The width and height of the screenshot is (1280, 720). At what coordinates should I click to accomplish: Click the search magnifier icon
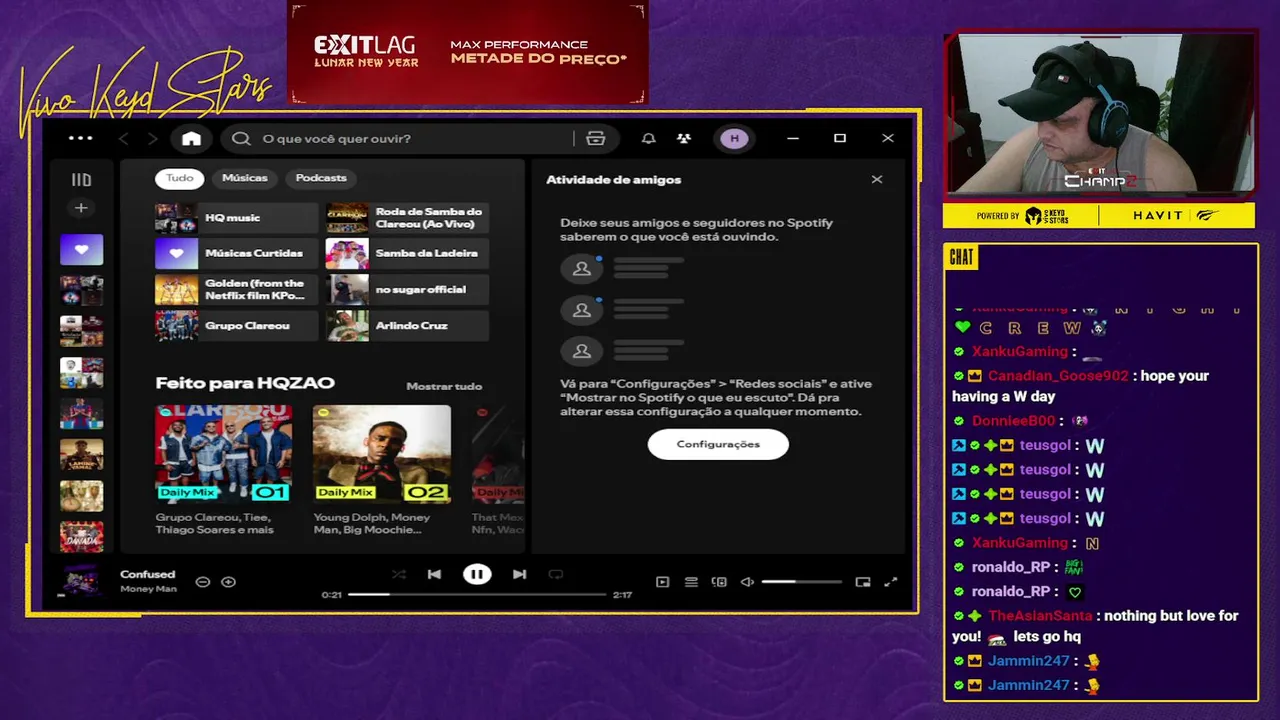point(241,139)
